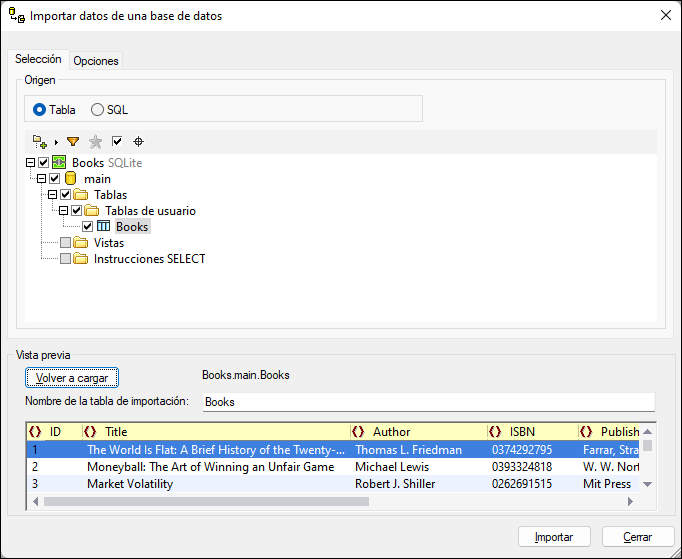The height and width of the screenshot is (559, 682).
Task: Switch to the Opciones tab
Action: click(96, 61)
